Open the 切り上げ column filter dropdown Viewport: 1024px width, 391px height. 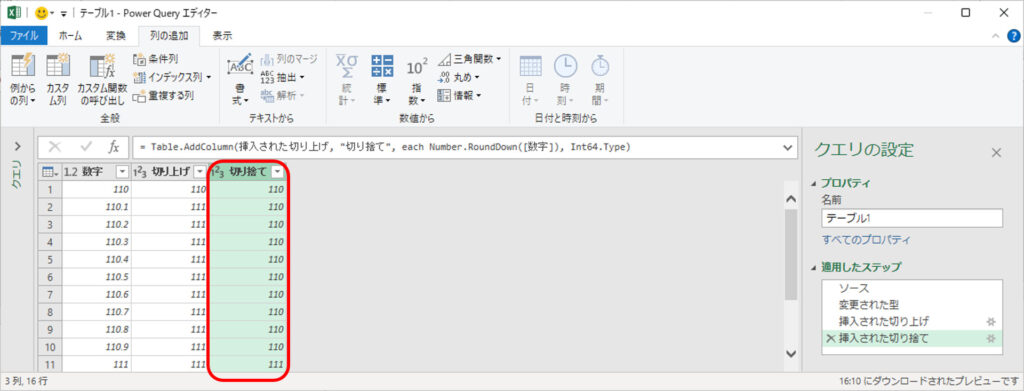(200, 172)
